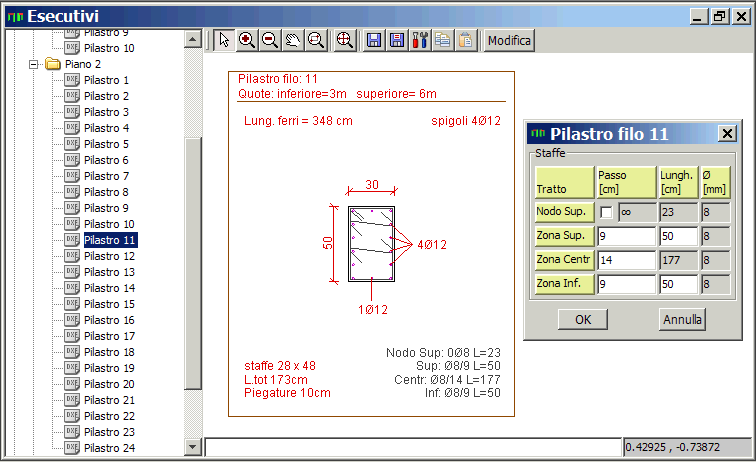
Task: Click the Zona Centr length value 177
Action: pyautogui.click(x=678, y=260)
